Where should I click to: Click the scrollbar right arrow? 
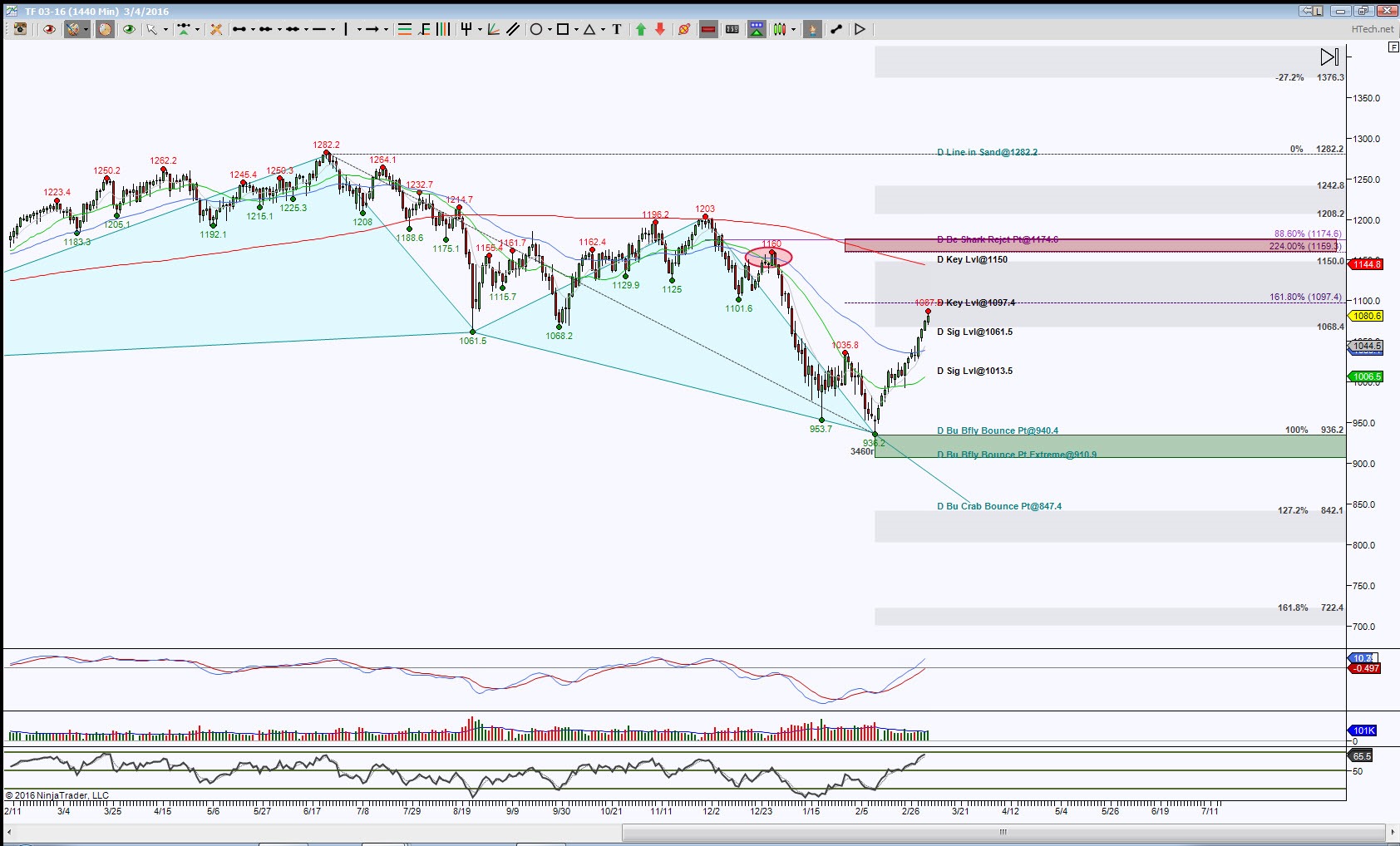point(1393,832)
